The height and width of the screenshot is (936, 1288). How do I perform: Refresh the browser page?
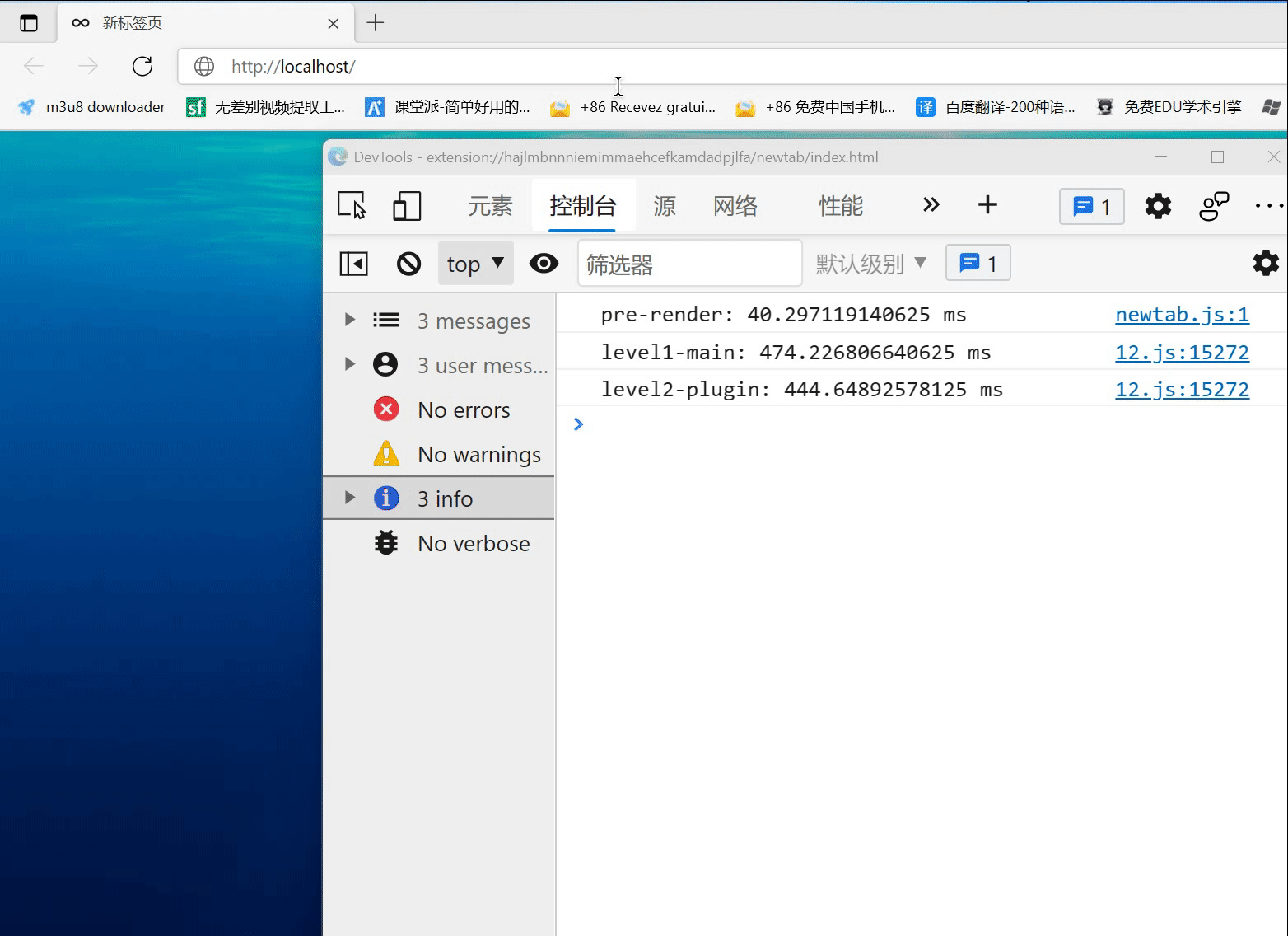point(142,66)
